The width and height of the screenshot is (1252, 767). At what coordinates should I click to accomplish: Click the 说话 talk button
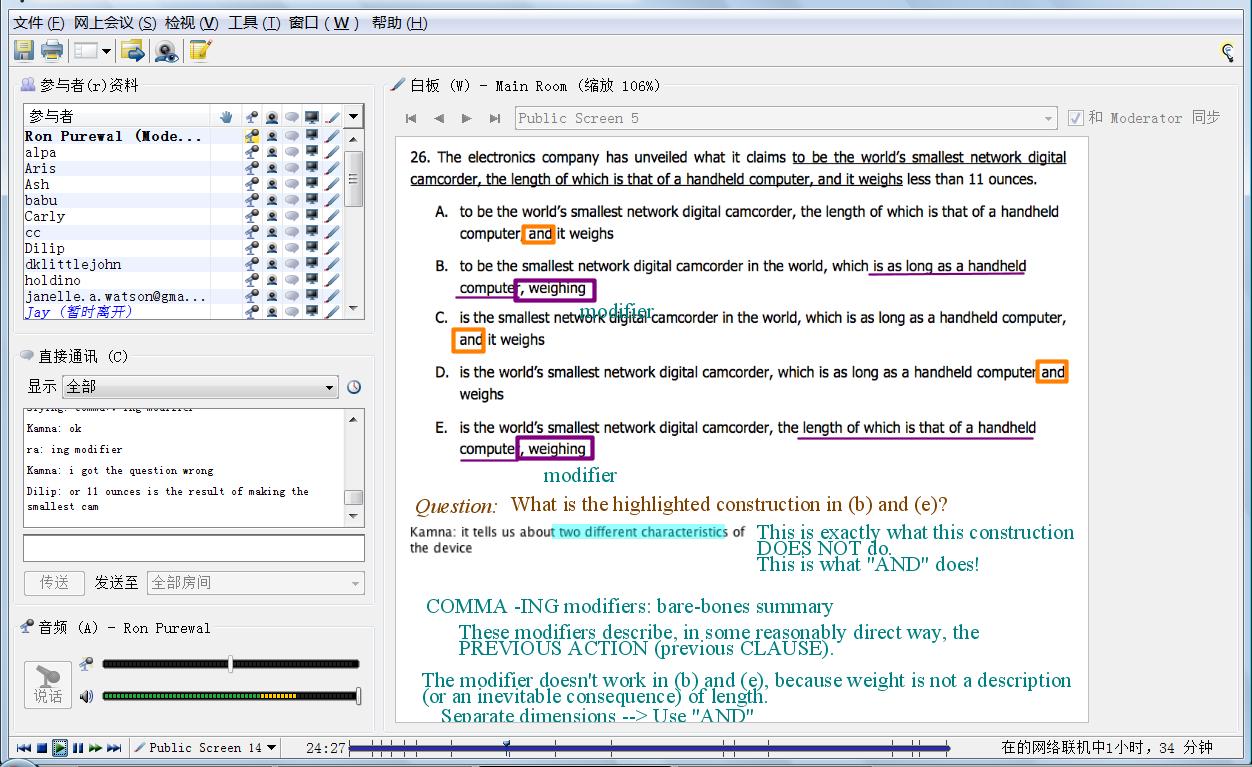(x=48, y=684)
